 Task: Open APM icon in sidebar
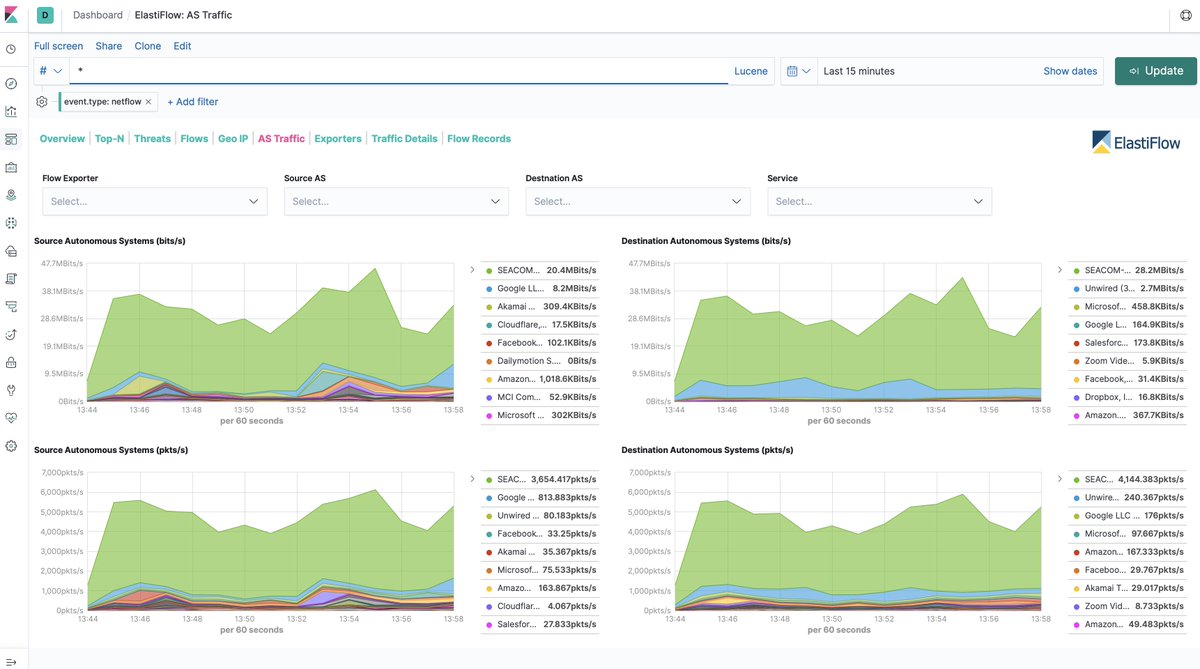point(11,306)
